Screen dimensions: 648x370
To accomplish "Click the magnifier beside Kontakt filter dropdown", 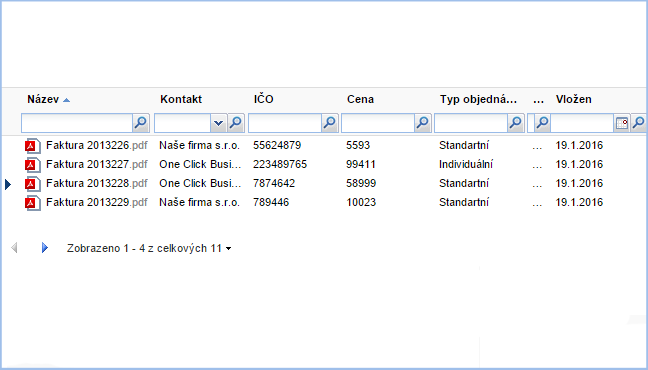I will [x=236, y=123].
